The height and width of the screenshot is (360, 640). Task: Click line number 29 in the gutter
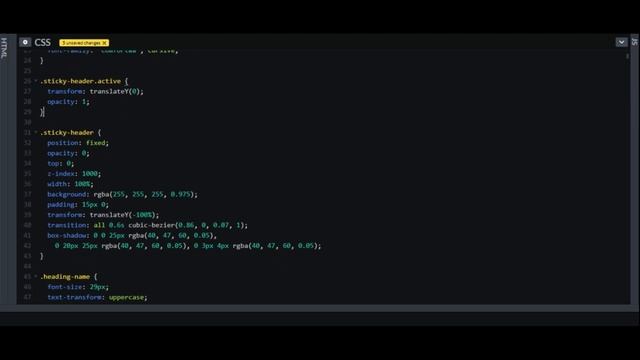pyautogui.click(x=27, y=112)
